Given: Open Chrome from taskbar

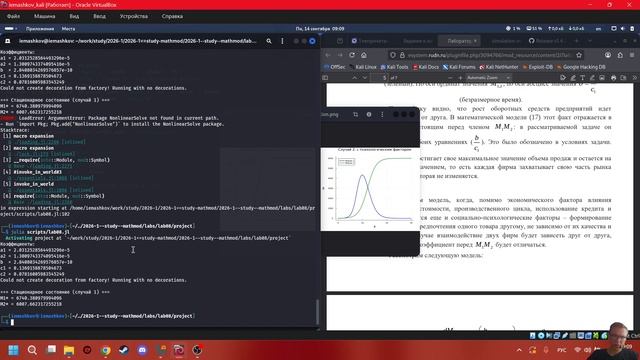Looking at the screenshot, I should (106, 350).
